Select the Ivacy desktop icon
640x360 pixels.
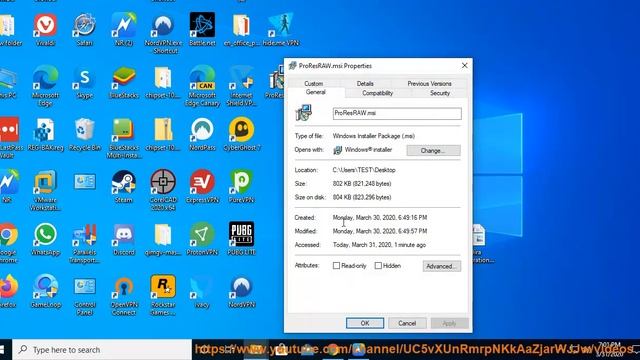click(x=202, y=292)
